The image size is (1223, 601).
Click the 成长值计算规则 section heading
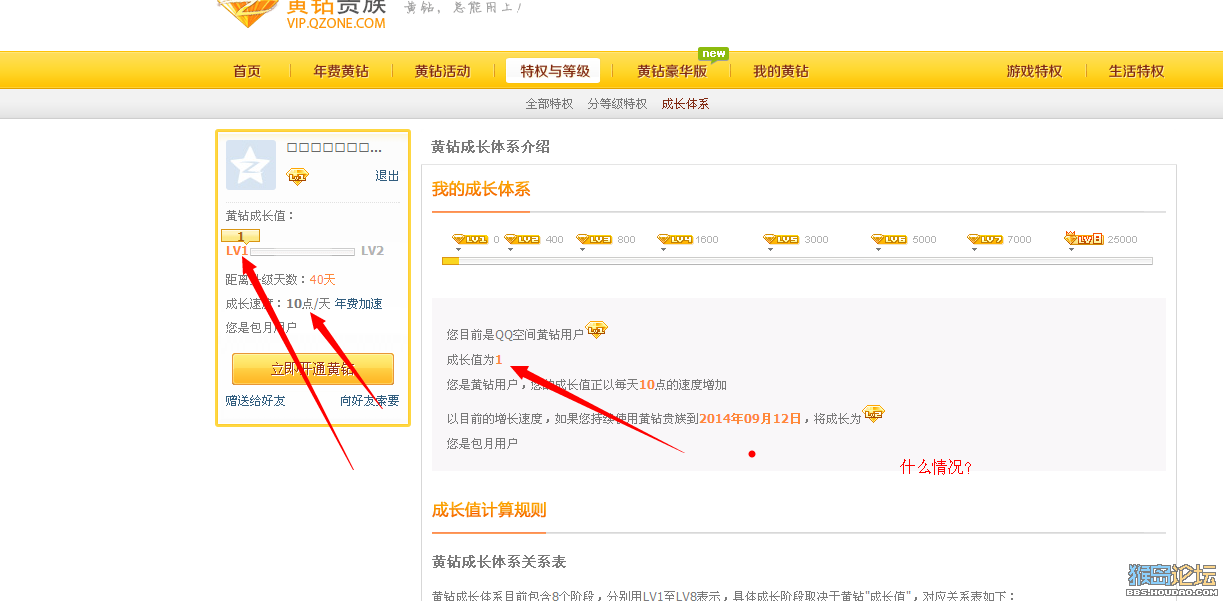point(489,510)
